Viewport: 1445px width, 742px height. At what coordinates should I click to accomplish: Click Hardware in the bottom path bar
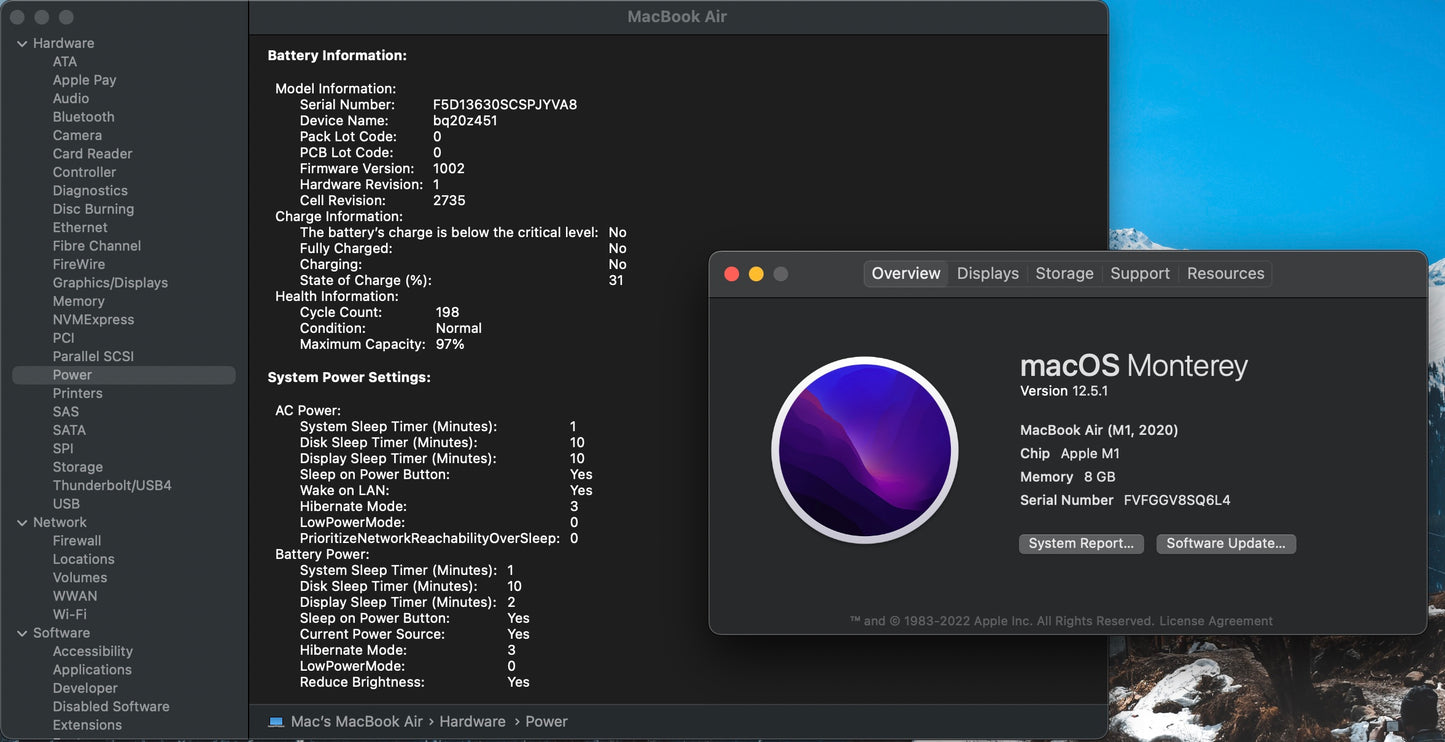472,722
